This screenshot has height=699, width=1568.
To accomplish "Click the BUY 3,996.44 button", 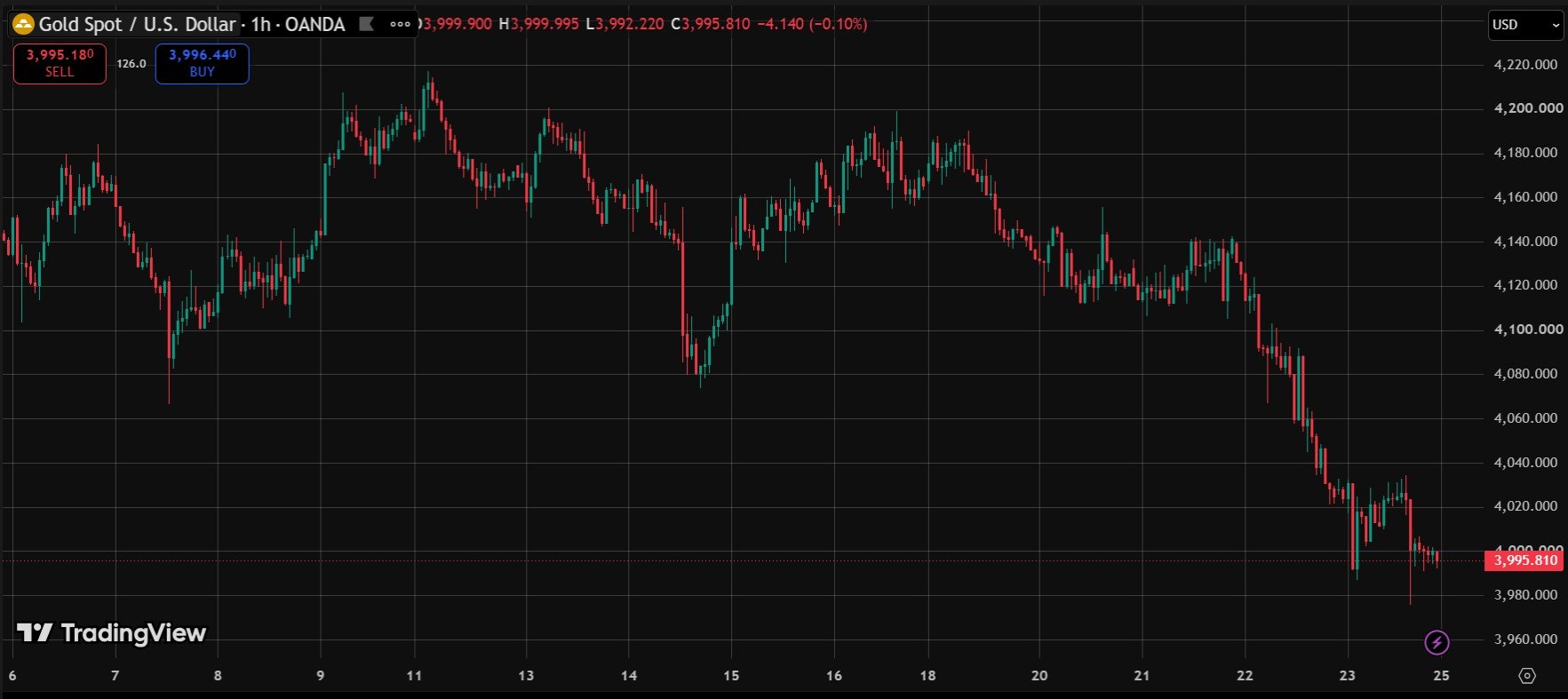I will pos(203,63).
